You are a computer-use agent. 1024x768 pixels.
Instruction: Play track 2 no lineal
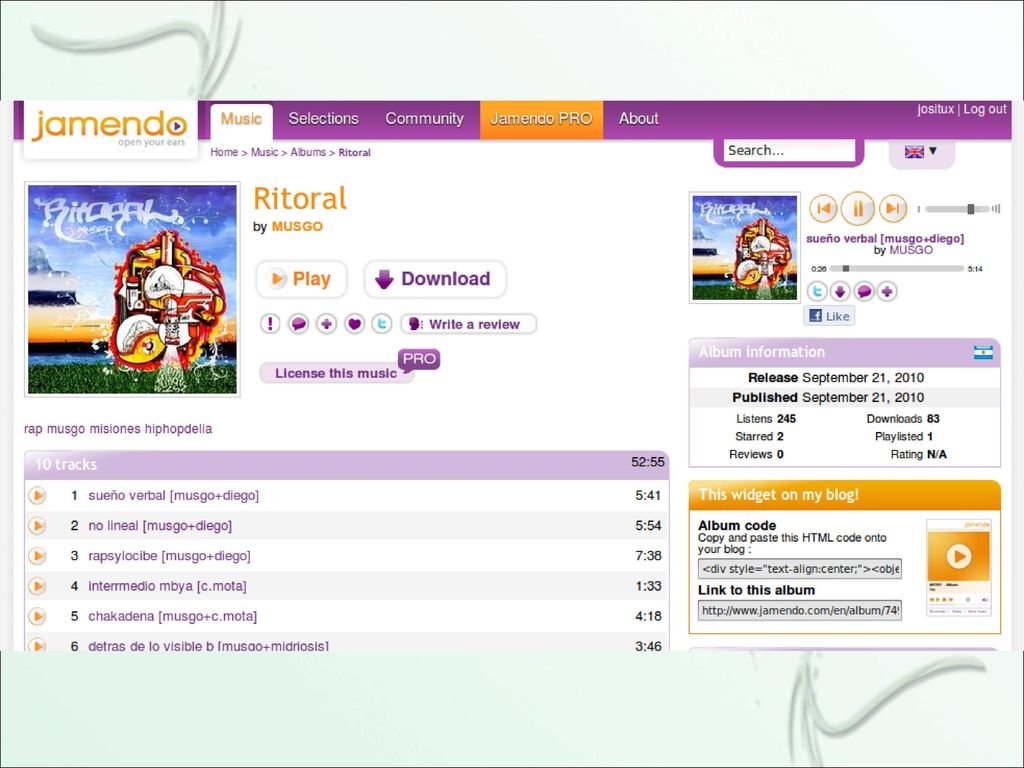tap(37, 526)
